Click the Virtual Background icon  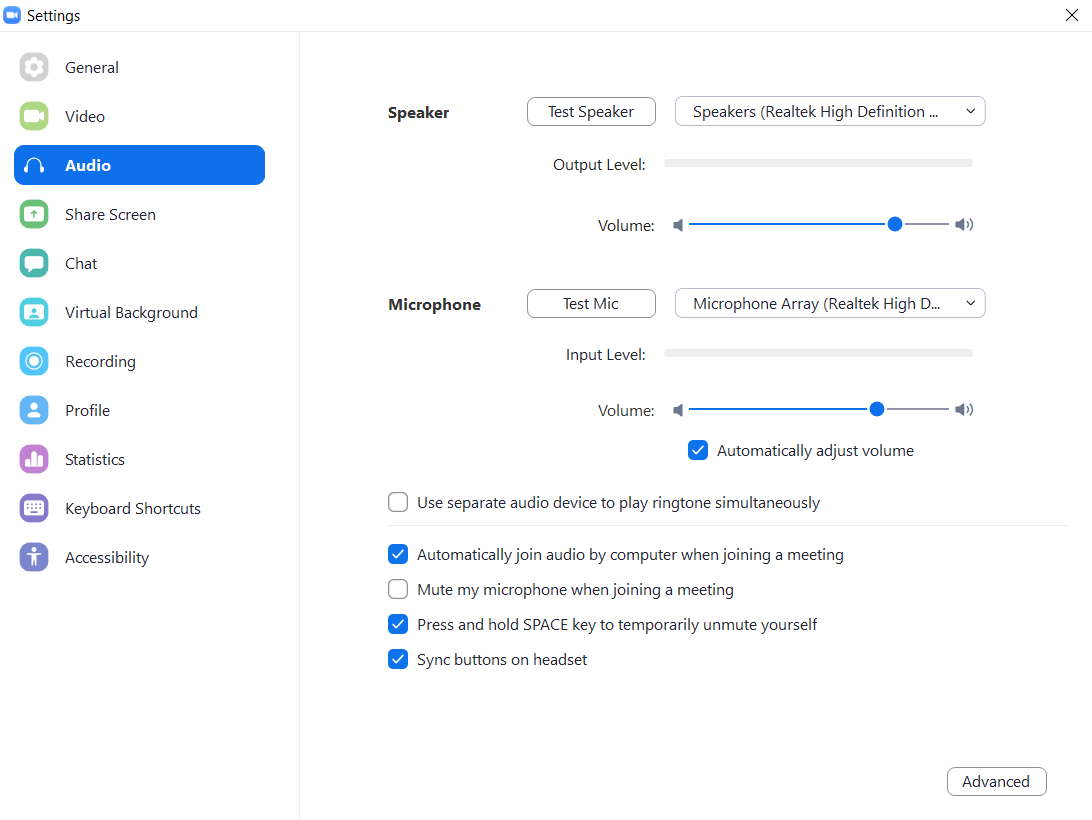[x=34, y=312]
